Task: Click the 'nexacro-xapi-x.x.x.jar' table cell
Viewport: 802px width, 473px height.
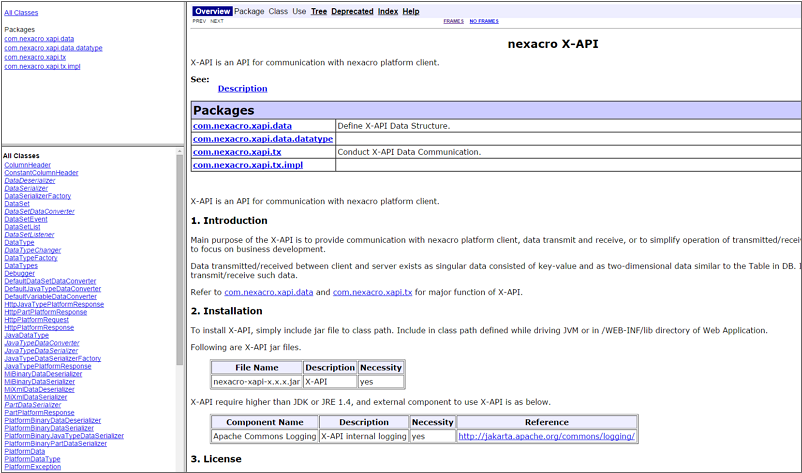Action: (256, 381)
